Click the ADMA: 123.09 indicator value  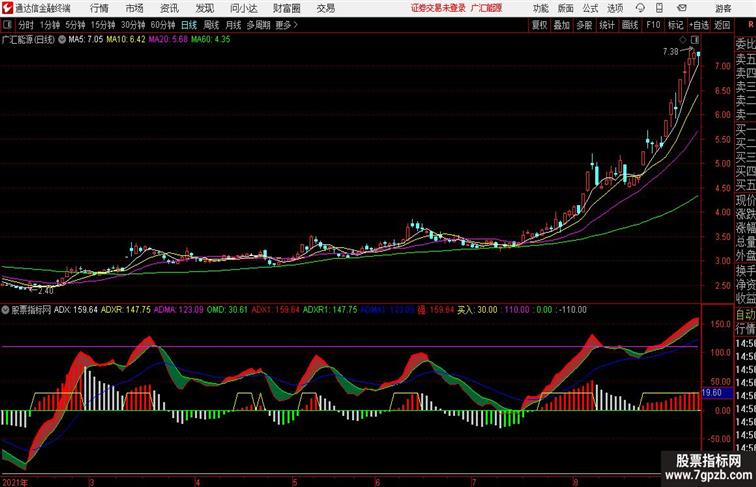(x=178, y=310)
